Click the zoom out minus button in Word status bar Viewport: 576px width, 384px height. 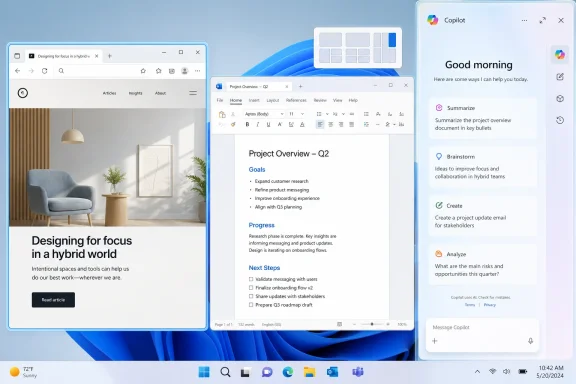354,324
